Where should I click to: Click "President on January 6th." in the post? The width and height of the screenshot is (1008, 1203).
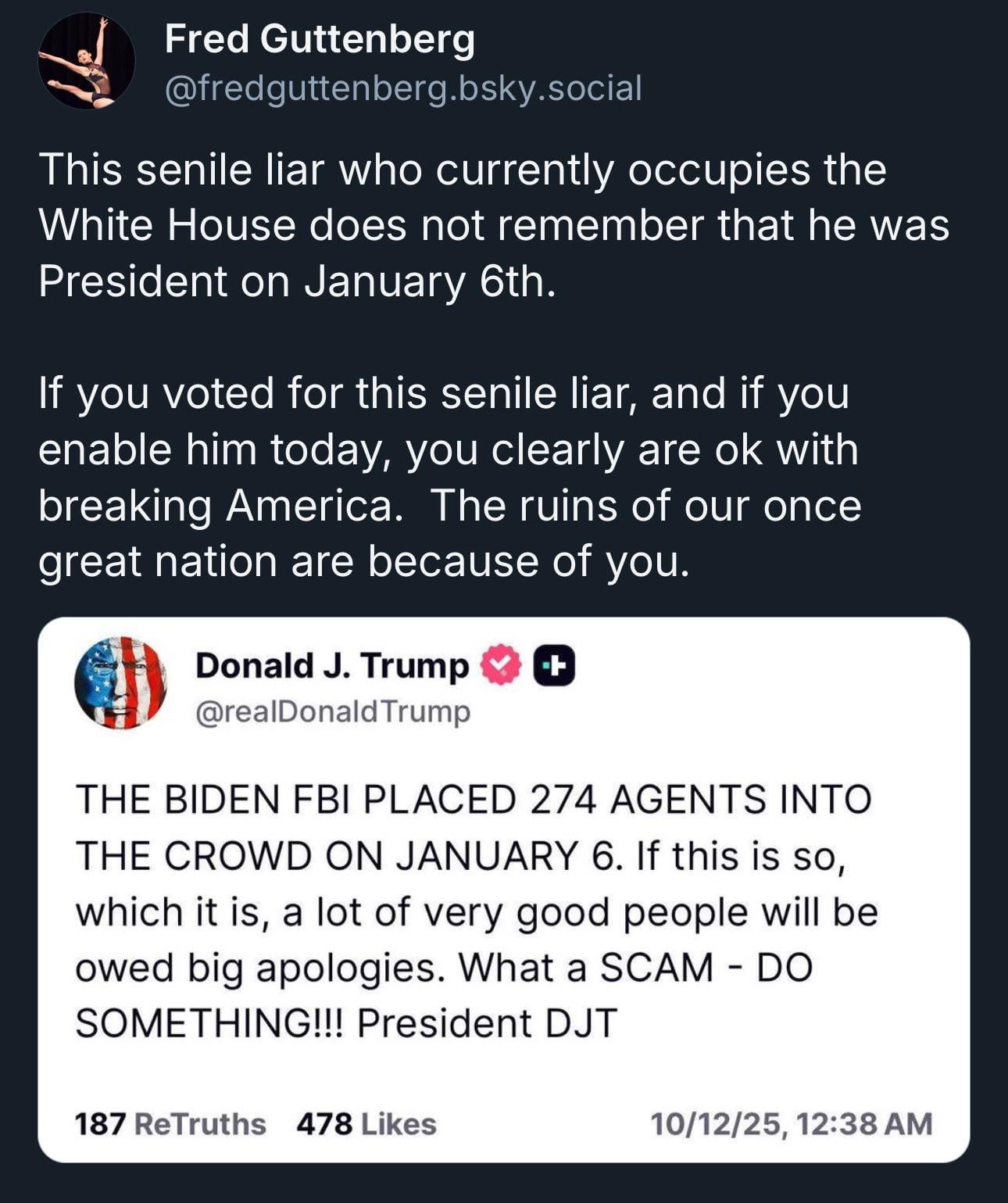pyautogui.click(x=297, y=281)
